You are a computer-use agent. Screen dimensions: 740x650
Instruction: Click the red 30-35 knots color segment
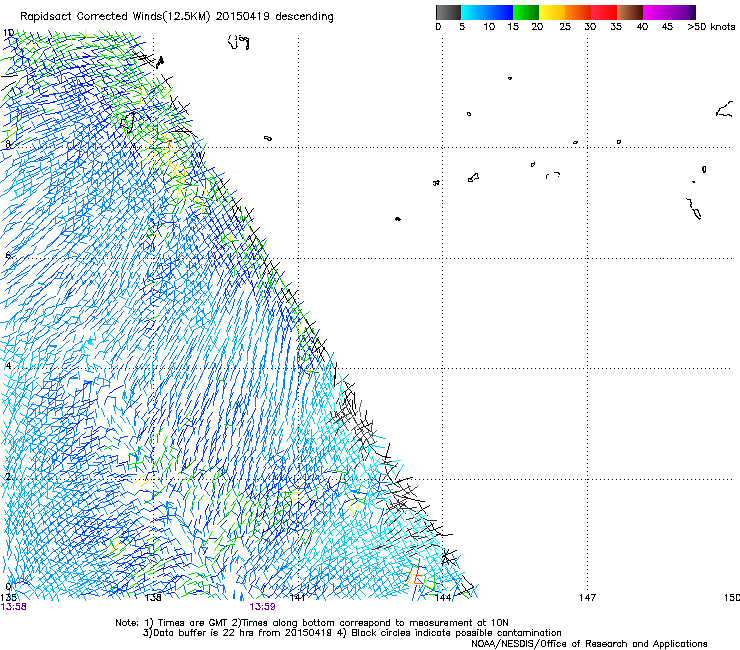pyautogui.click(x=604, y=12)
